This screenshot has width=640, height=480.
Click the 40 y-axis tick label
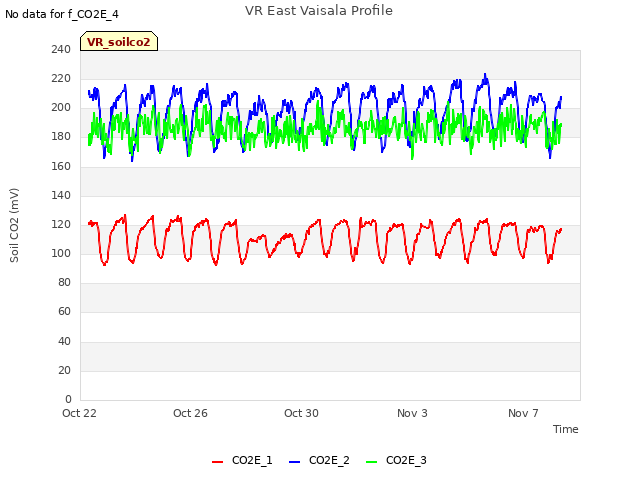64,341
